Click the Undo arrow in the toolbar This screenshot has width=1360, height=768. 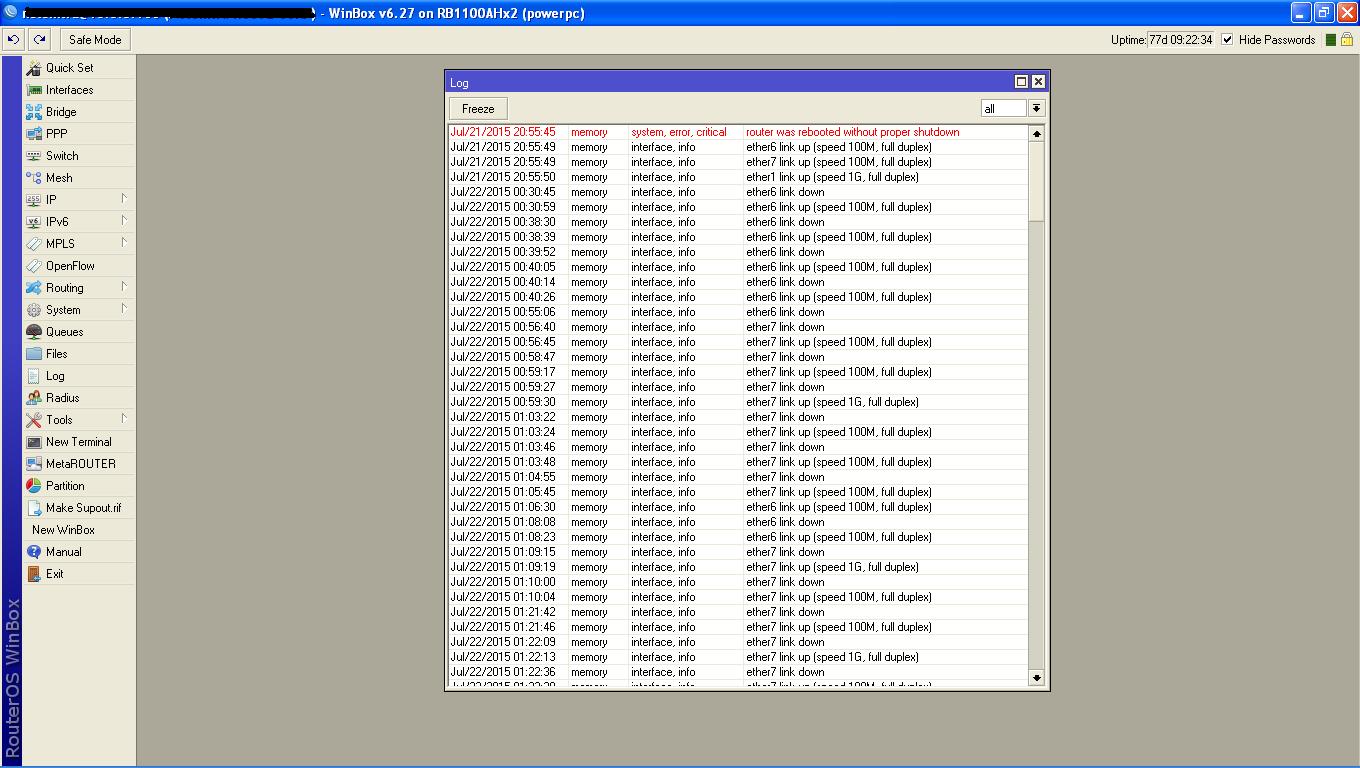(x=14, y=40)
